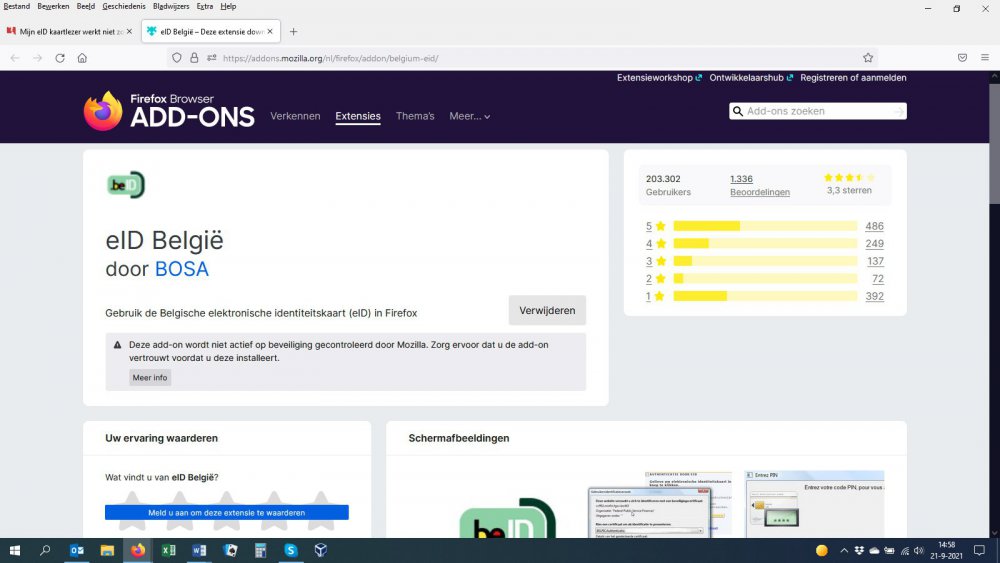Open the Bladwijzers menu
The height and width of the screenshot is (563, 1000).
[171, 6]
